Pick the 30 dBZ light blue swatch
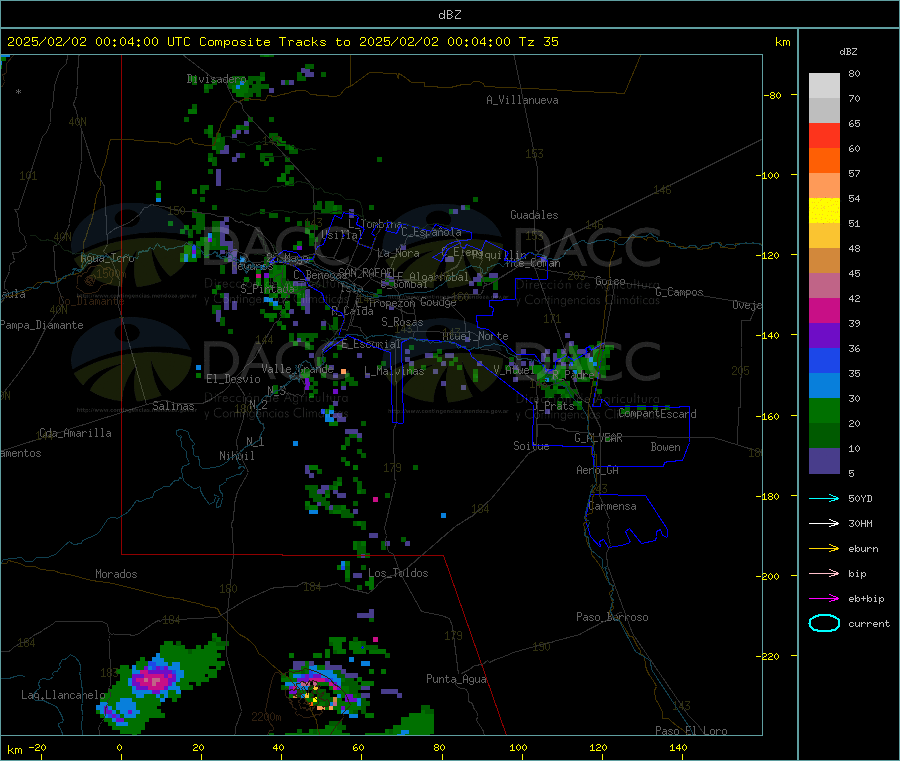 tap(824, 386)
